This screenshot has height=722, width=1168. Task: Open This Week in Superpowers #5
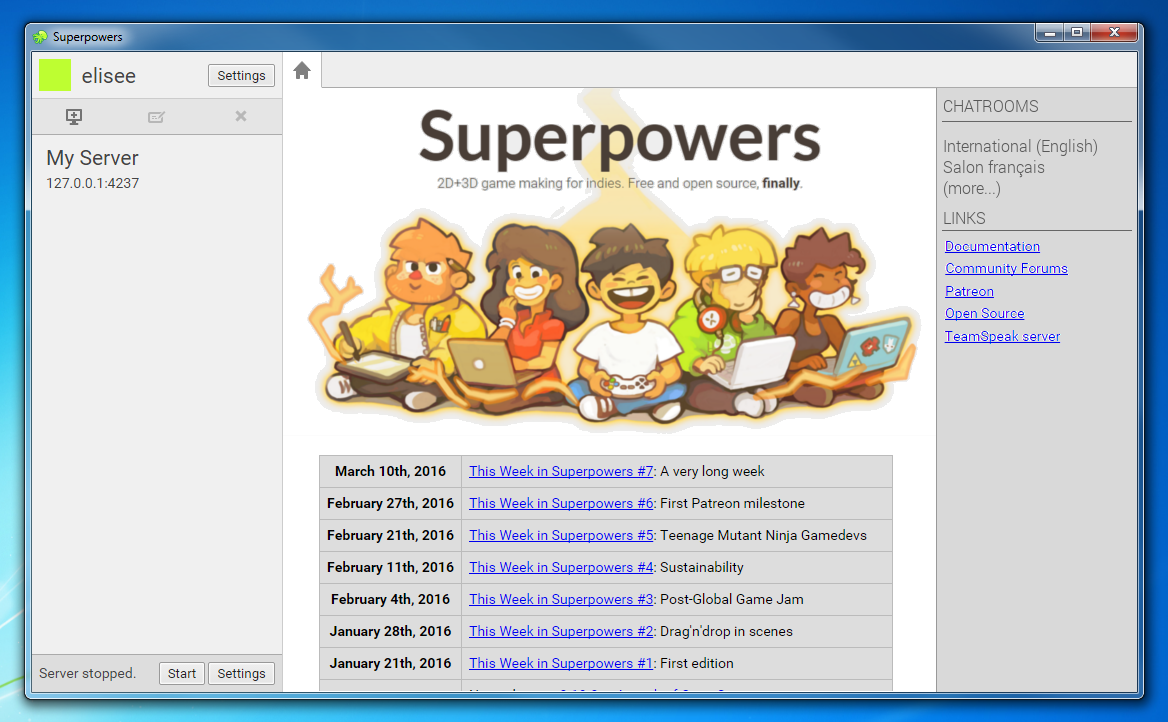pyautogui.click(x=561, y=536)
